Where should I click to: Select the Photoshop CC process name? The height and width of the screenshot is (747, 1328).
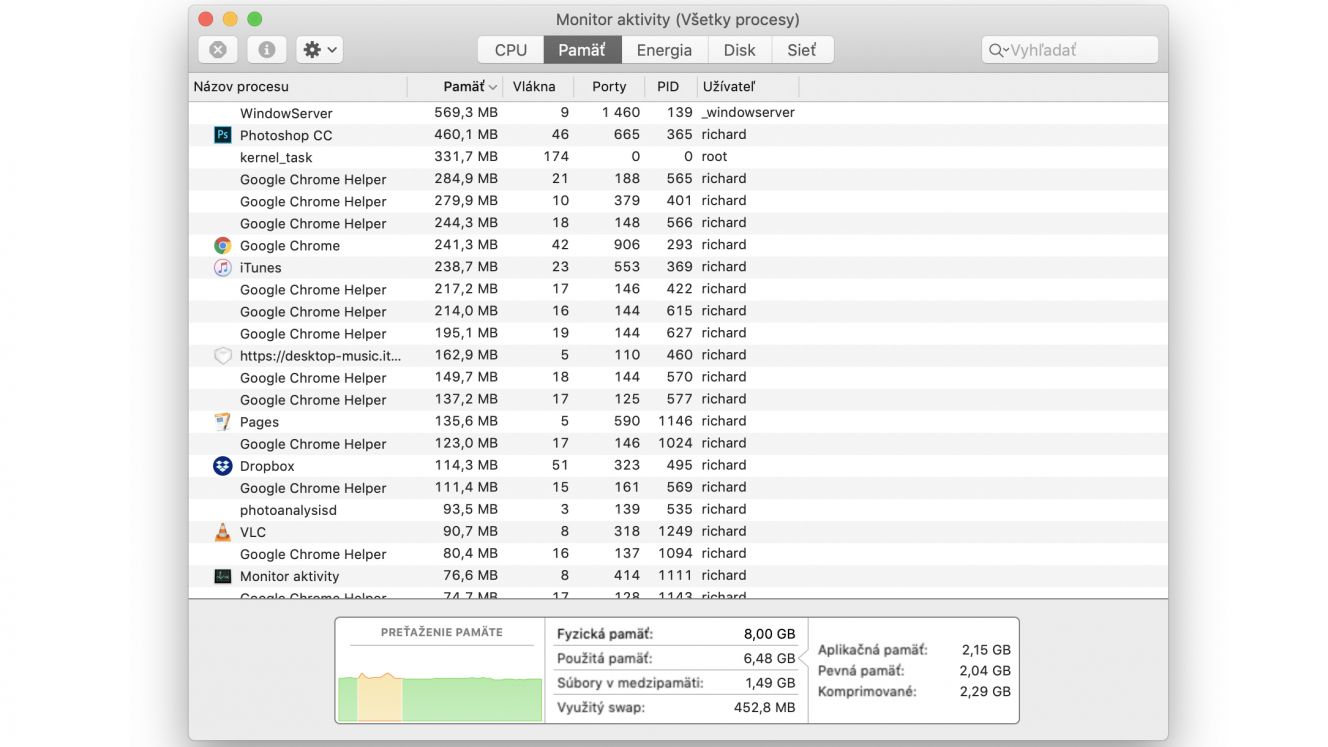point(286,135)
